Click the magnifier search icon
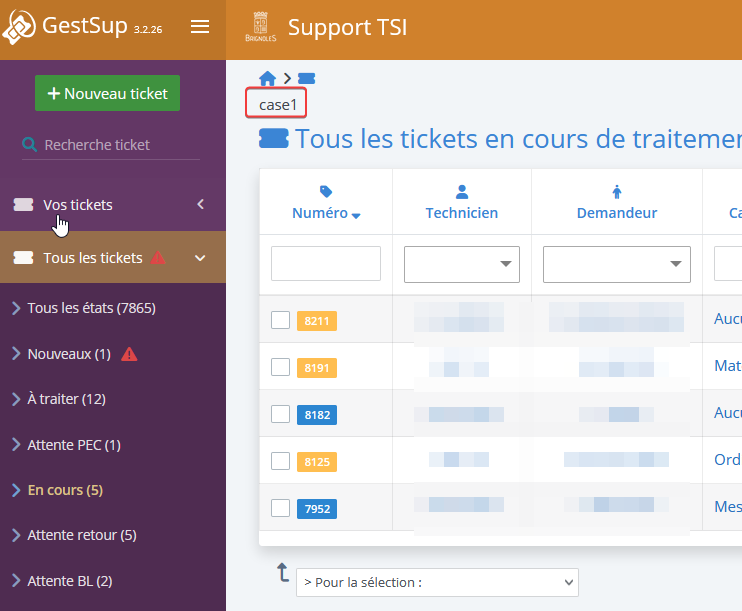Image resolution: width=742 pixels, height=611 pixels. (29, 144)
